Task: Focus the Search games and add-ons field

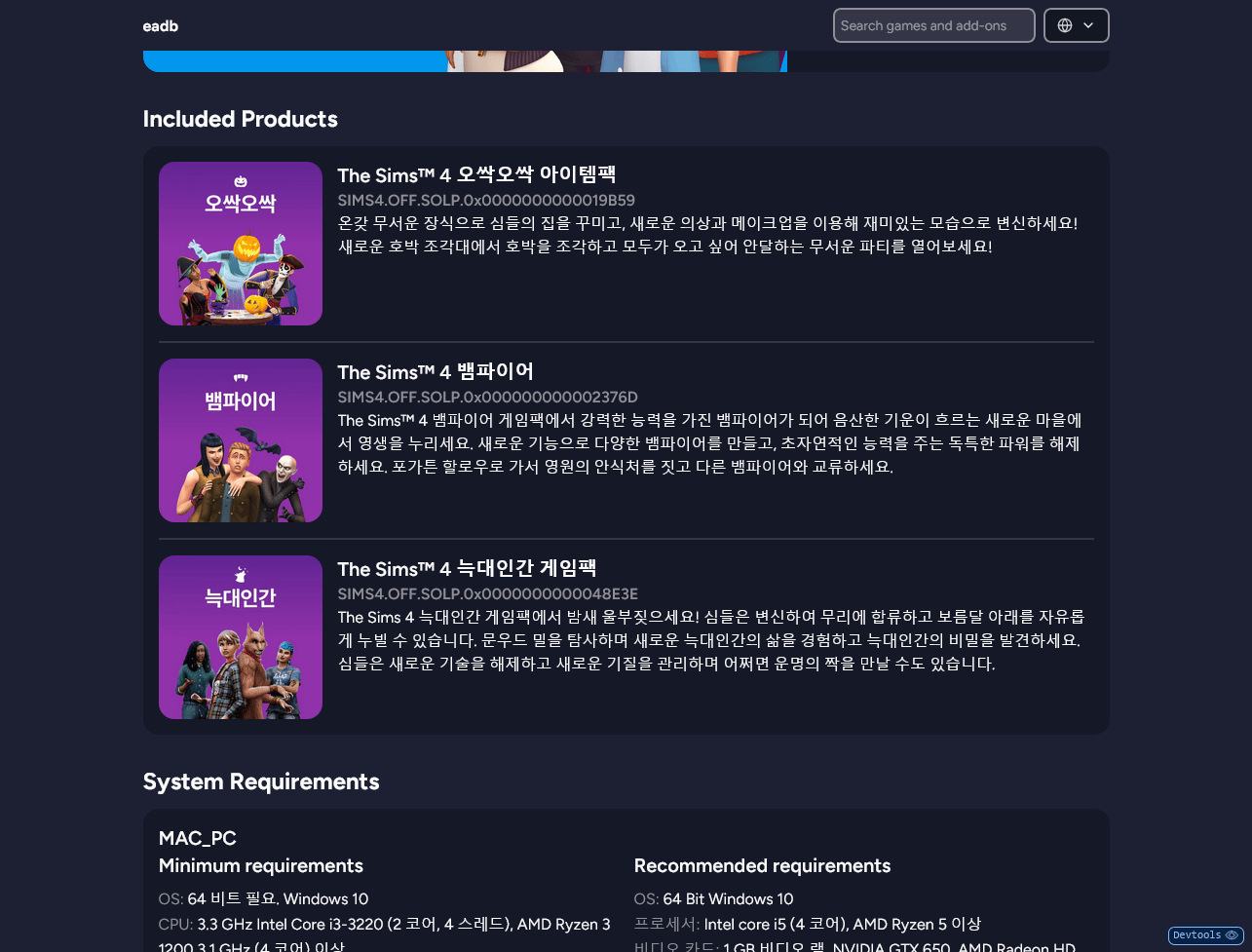Action: pos(933,25)
